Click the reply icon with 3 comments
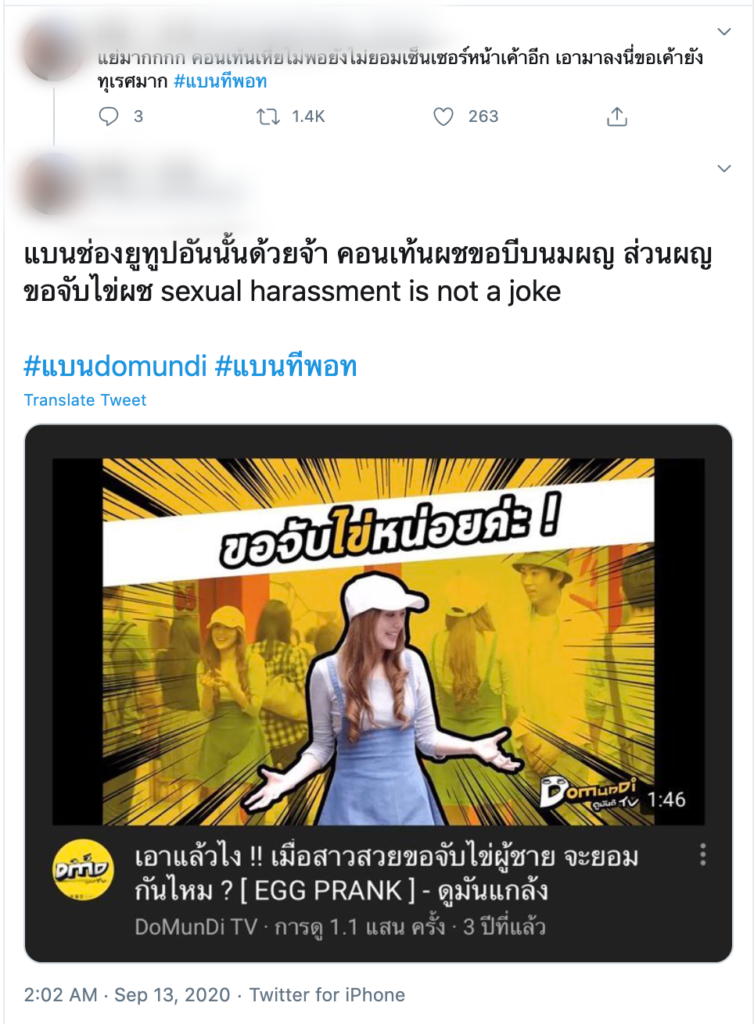Screen dimensions: 754x1024 [108, 117]
